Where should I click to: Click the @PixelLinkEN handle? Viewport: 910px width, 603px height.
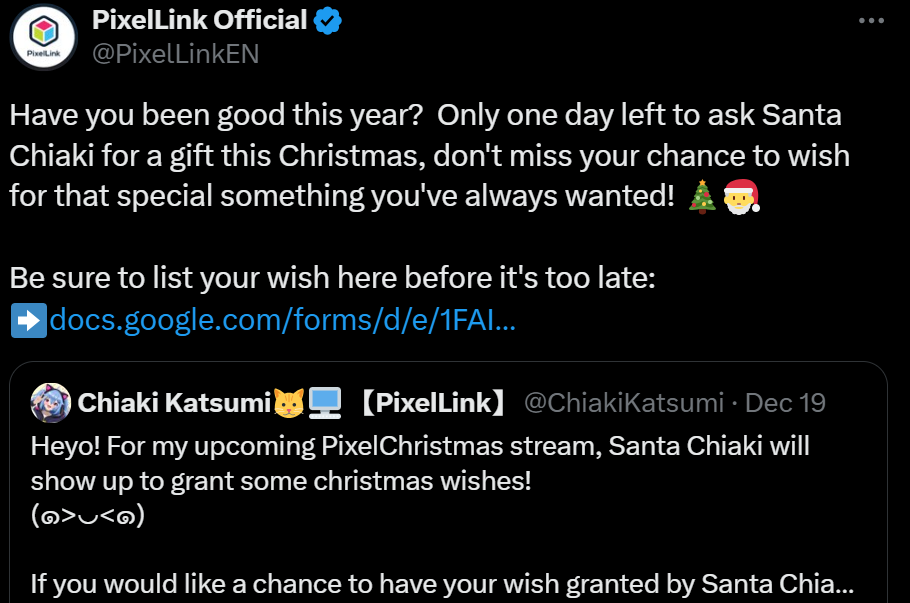pos(175,54)
